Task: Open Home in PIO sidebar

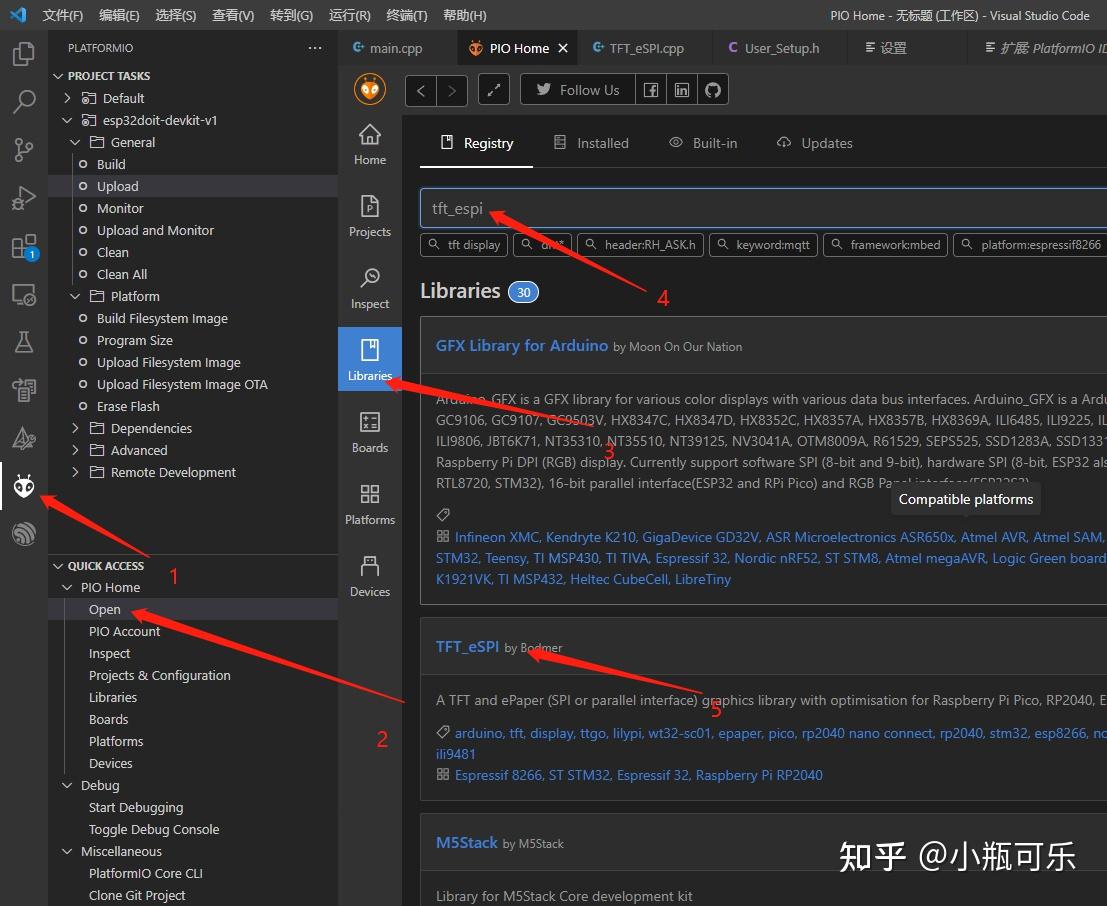Action: (370, 144)
